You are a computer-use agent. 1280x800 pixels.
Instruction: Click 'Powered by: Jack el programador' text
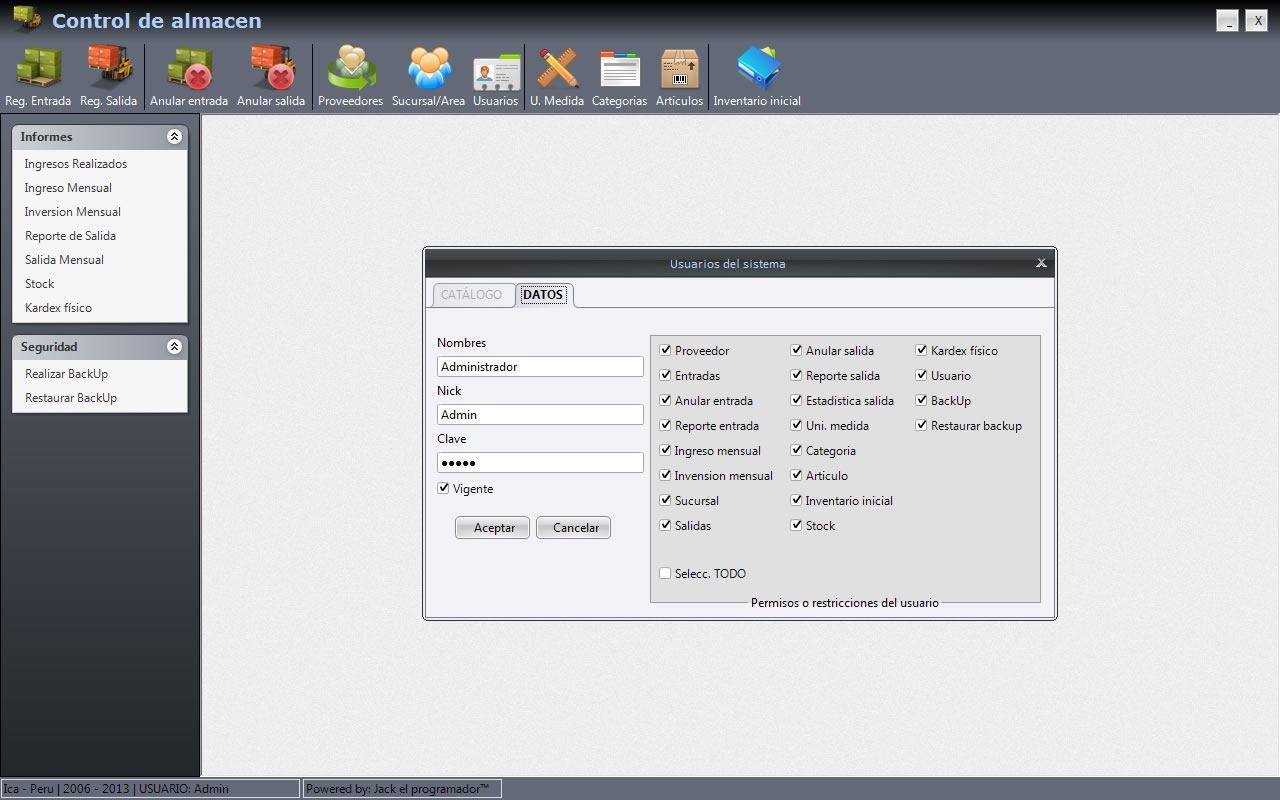pos(397,789)
